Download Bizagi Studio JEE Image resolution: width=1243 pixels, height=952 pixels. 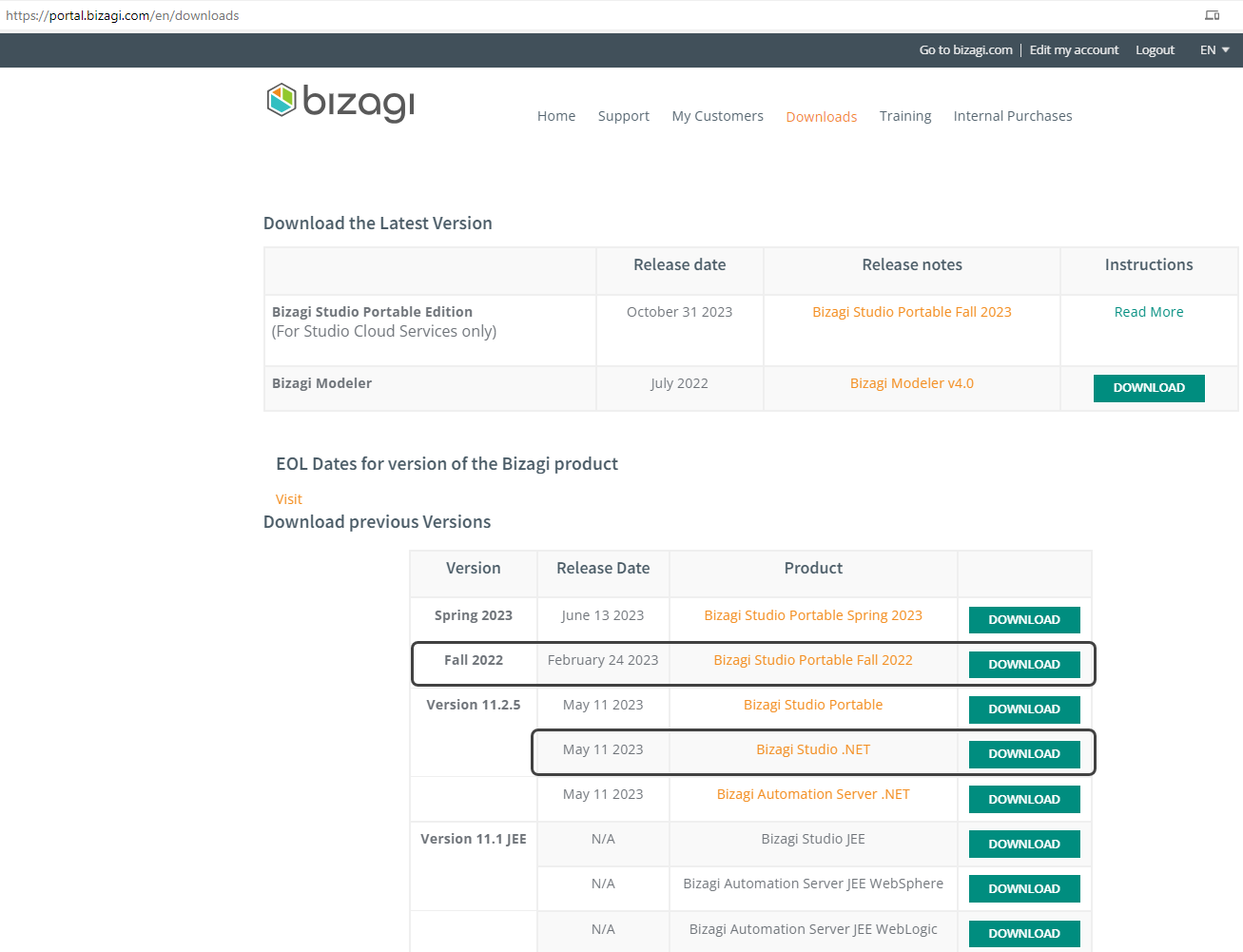pyautogui.click(x=1024, y=845)
